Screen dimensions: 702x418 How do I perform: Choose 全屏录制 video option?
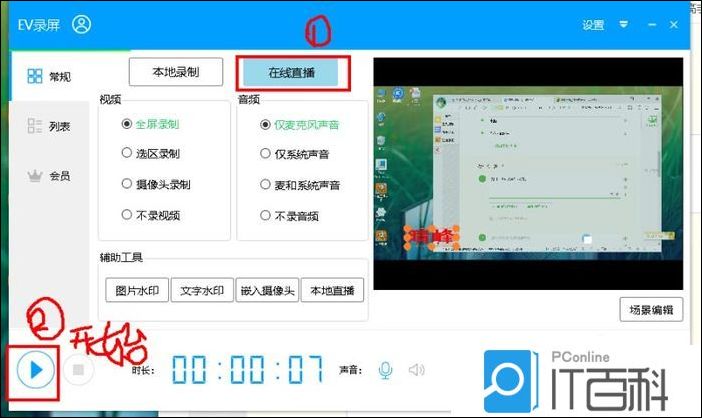[150, 124]
